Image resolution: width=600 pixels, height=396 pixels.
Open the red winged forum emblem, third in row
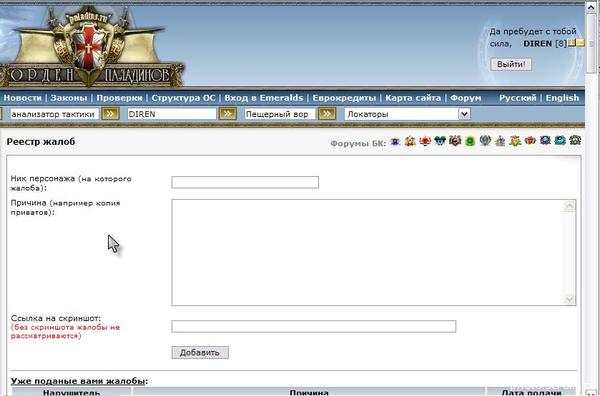point(425,141)
